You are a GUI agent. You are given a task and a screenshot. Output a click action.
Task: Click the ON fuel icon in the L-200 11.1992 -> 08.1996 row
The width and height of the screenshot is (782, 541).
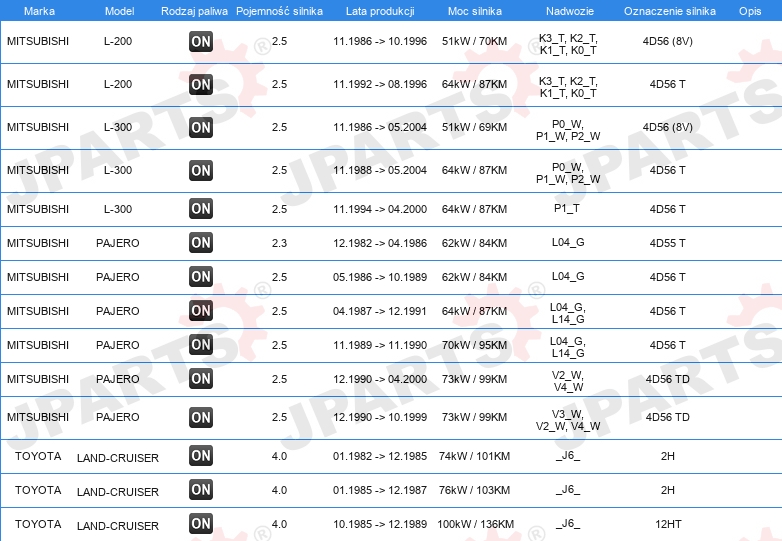pos(201,85)
